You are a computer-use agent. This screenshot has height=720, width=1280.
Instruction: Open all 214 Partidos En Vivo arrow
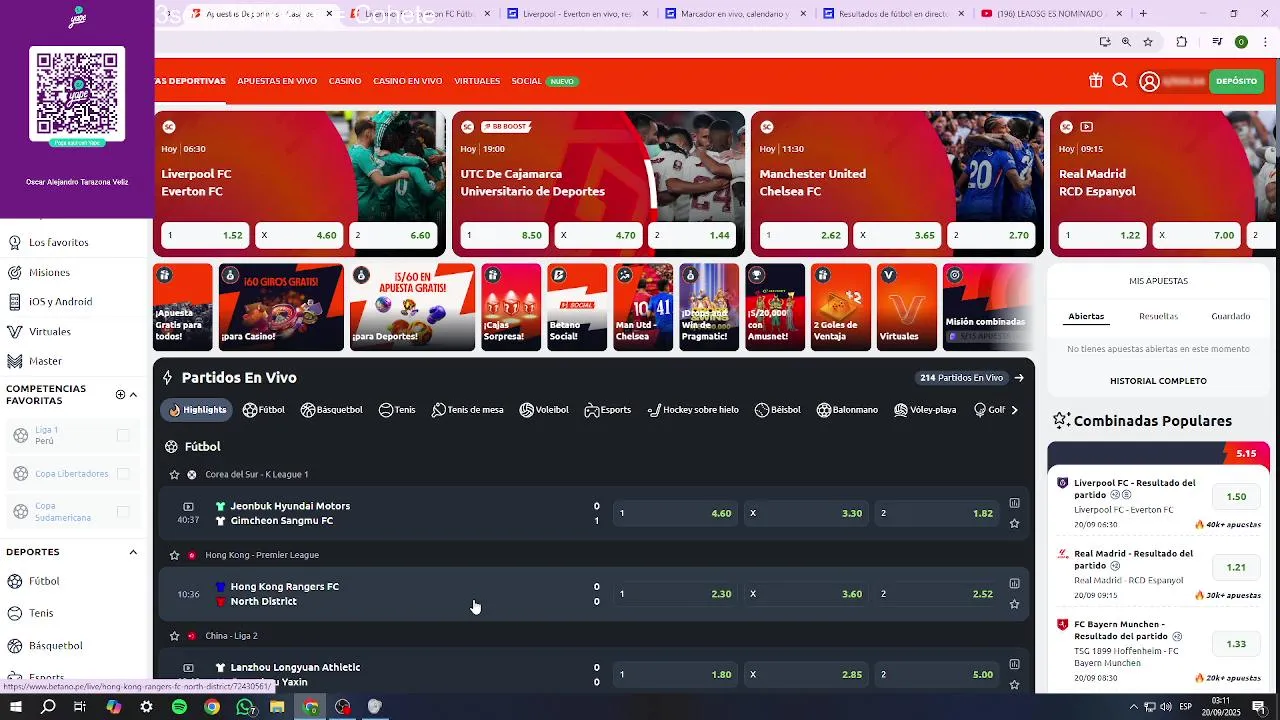click(x=1019, y=378)
